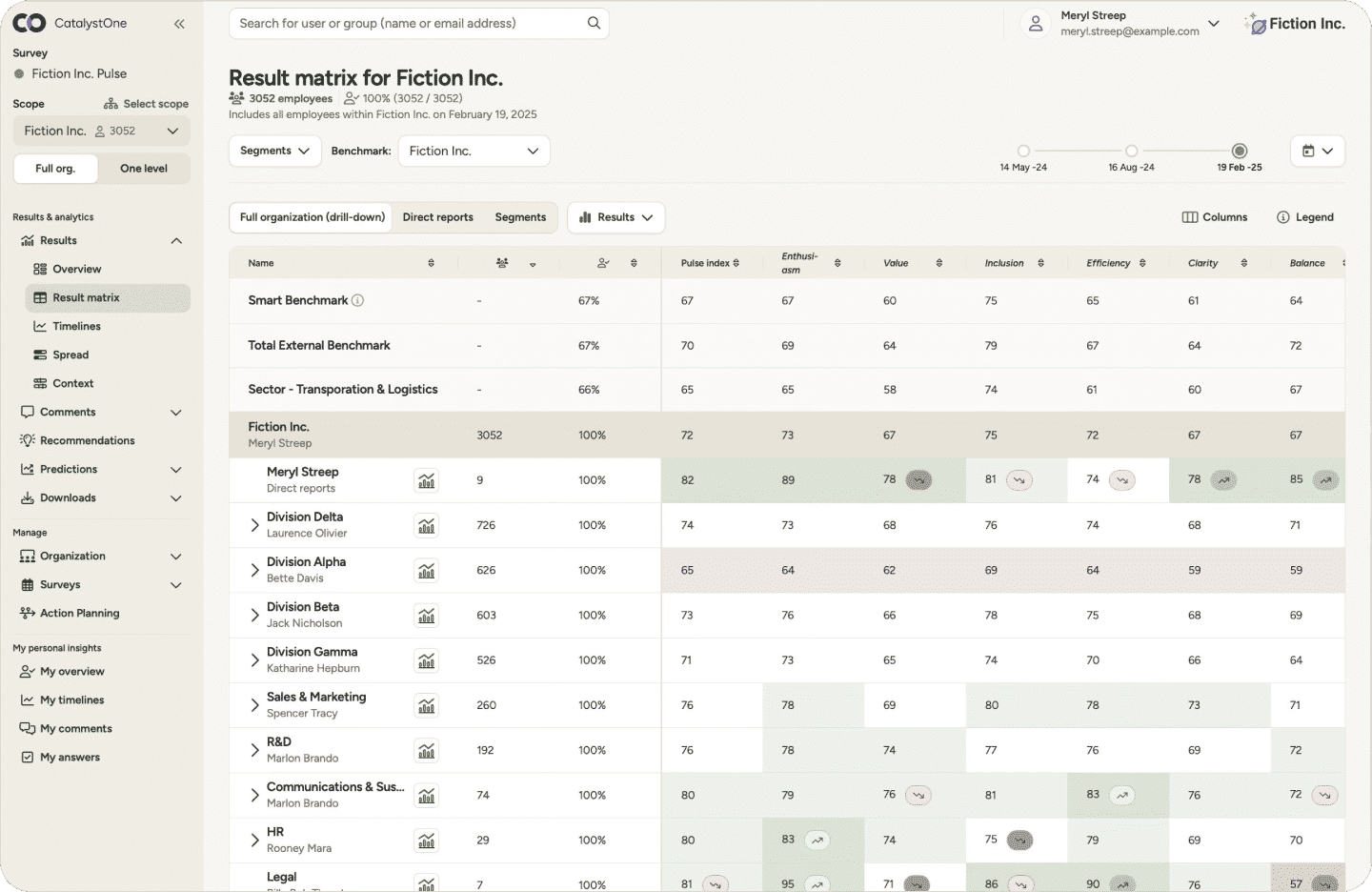Image resolution: width=1372 pixels, height=892 pixels.
Task: Collapse the sidebar with the double-chevron icon
Action: [179, 24]
